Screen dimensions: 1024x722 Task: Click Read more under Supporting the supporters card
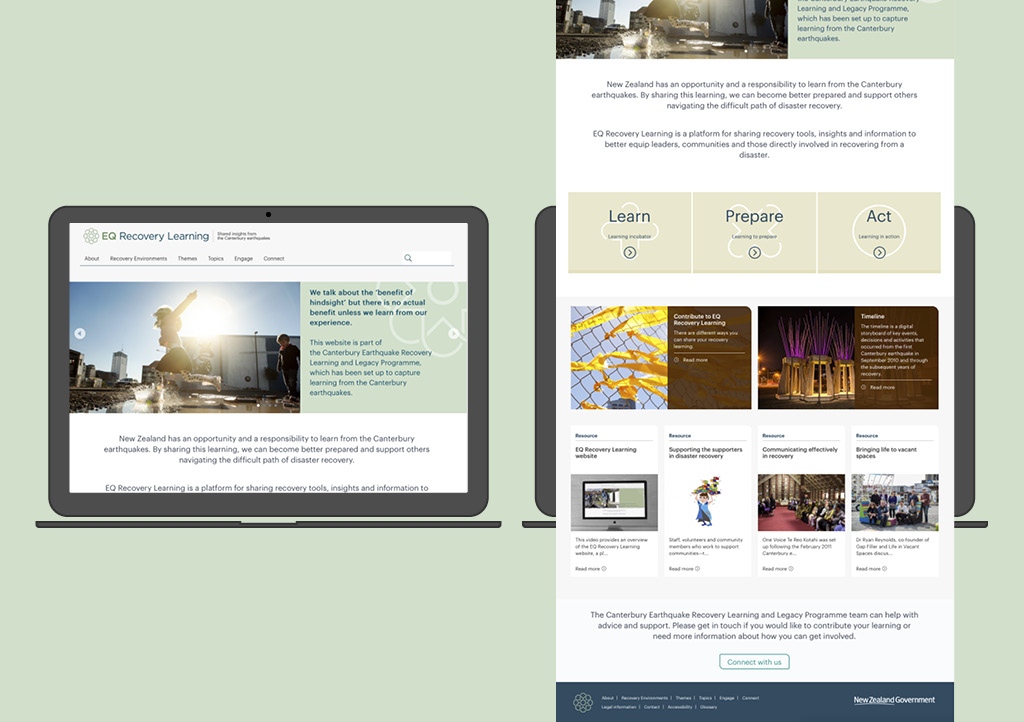click(684, 569)
